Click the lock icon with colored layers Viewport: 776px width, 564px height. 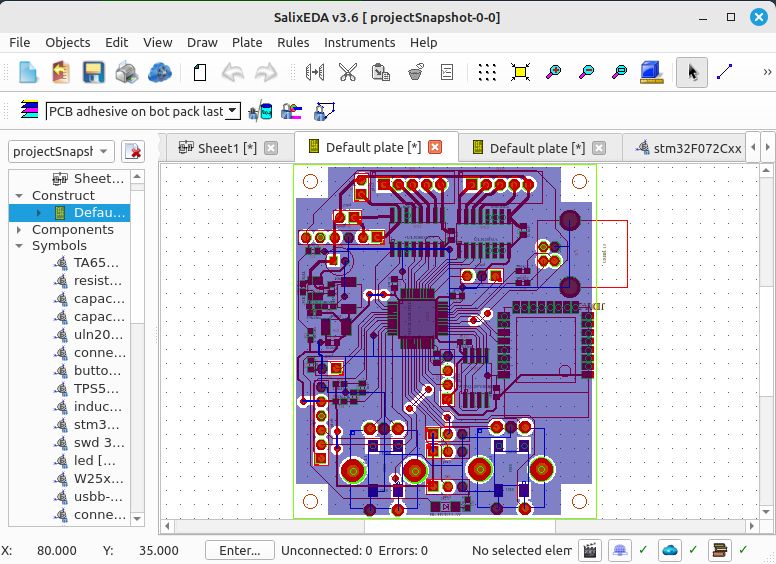tap(291, 111)
